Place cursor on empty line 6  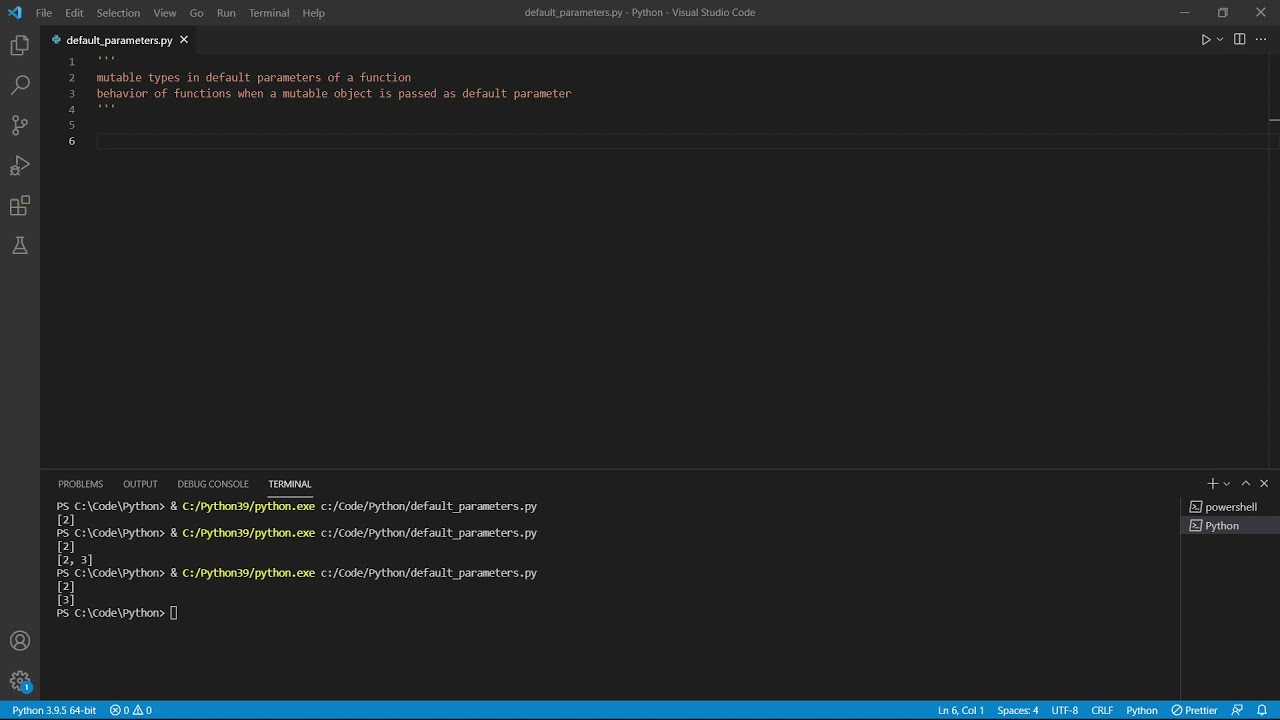click(680, 141)
